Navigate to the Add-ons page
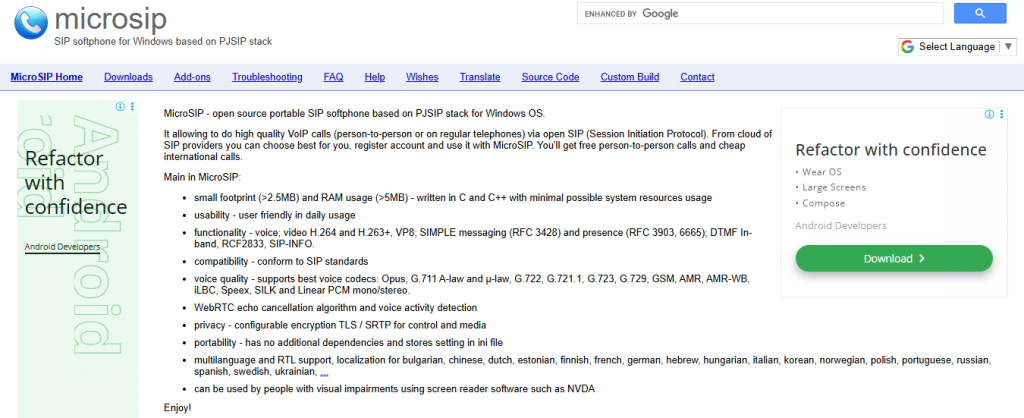The height and width of the screenshot is (418, 1024). tap(192, 77)
